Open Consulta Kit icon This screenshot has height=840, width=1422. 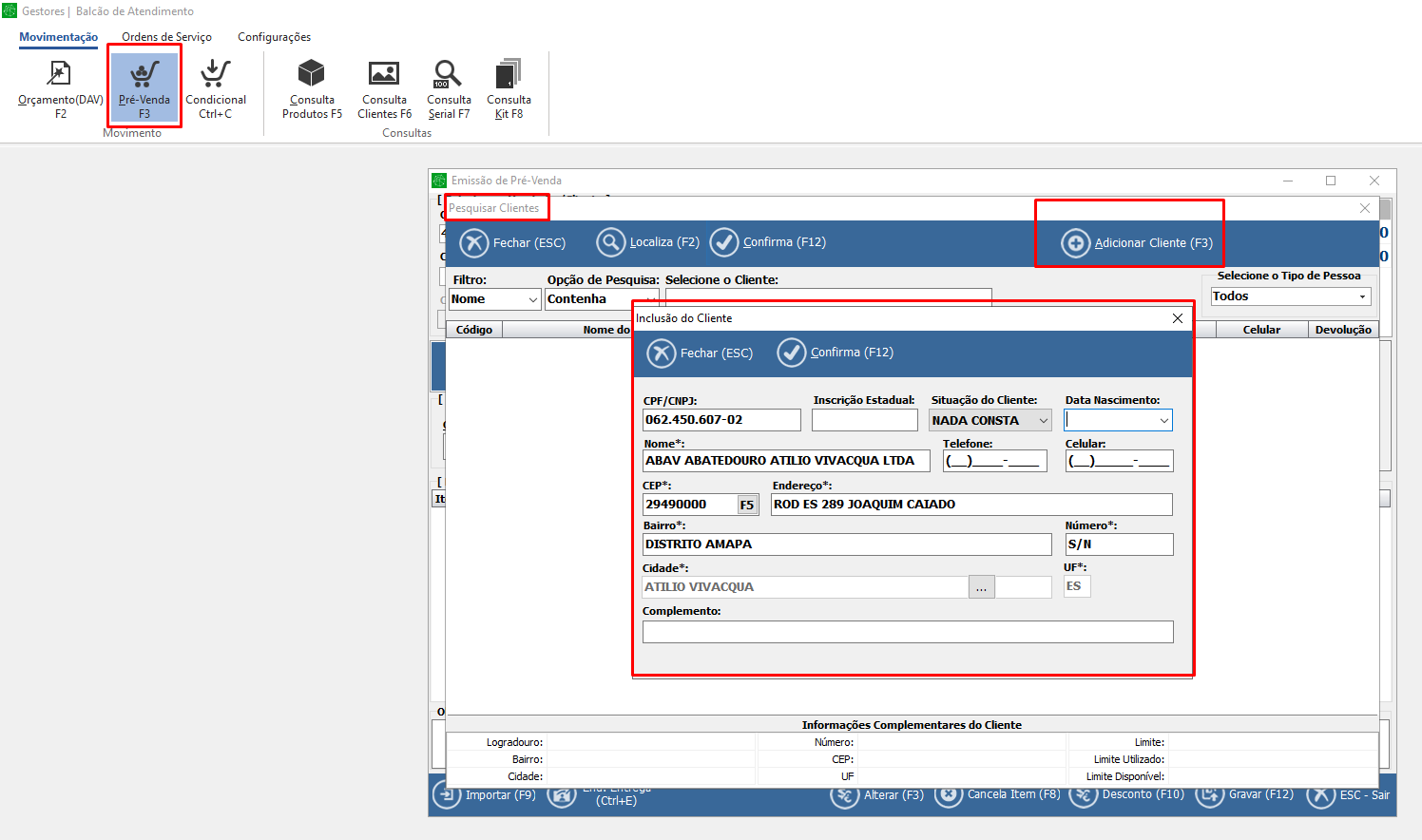point(509,74)
